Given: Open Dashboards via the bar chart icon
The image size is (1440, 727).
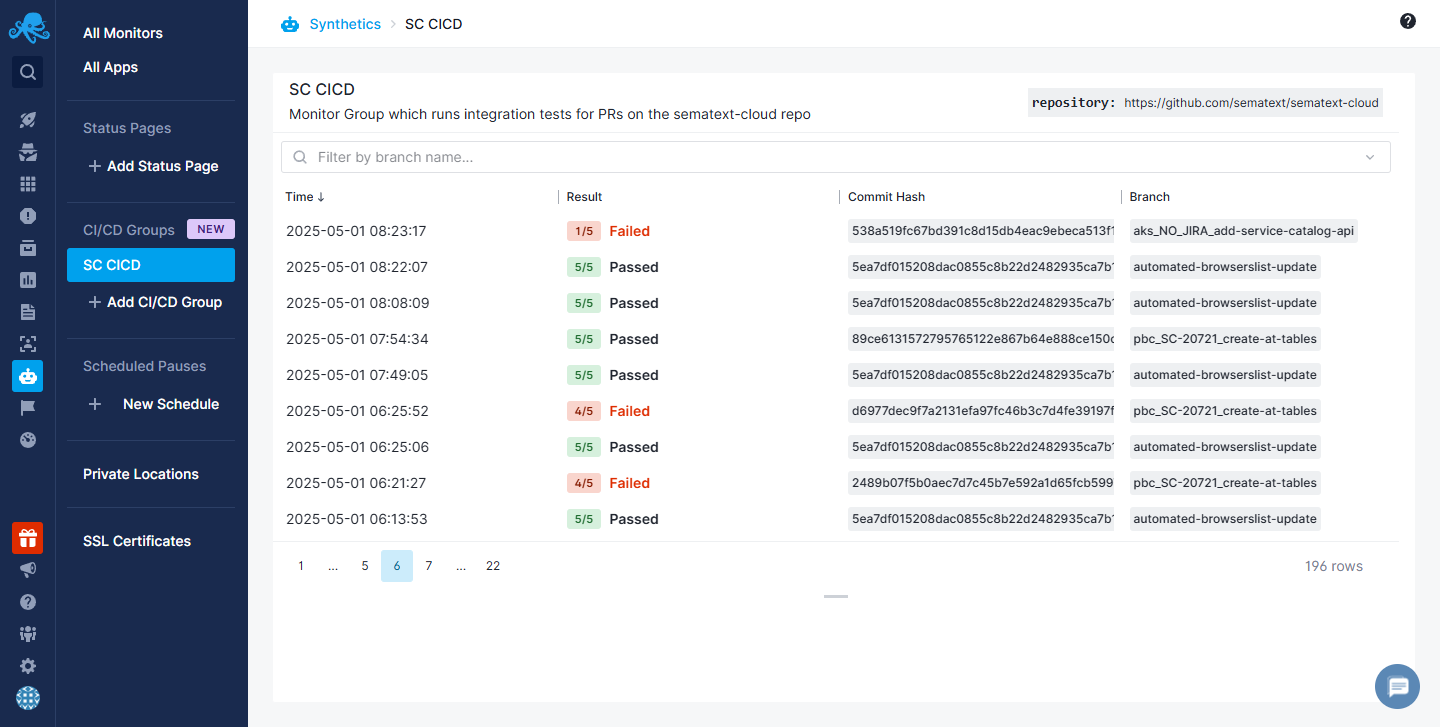Looking at the screenshot, I should click(x=27, y=279).
